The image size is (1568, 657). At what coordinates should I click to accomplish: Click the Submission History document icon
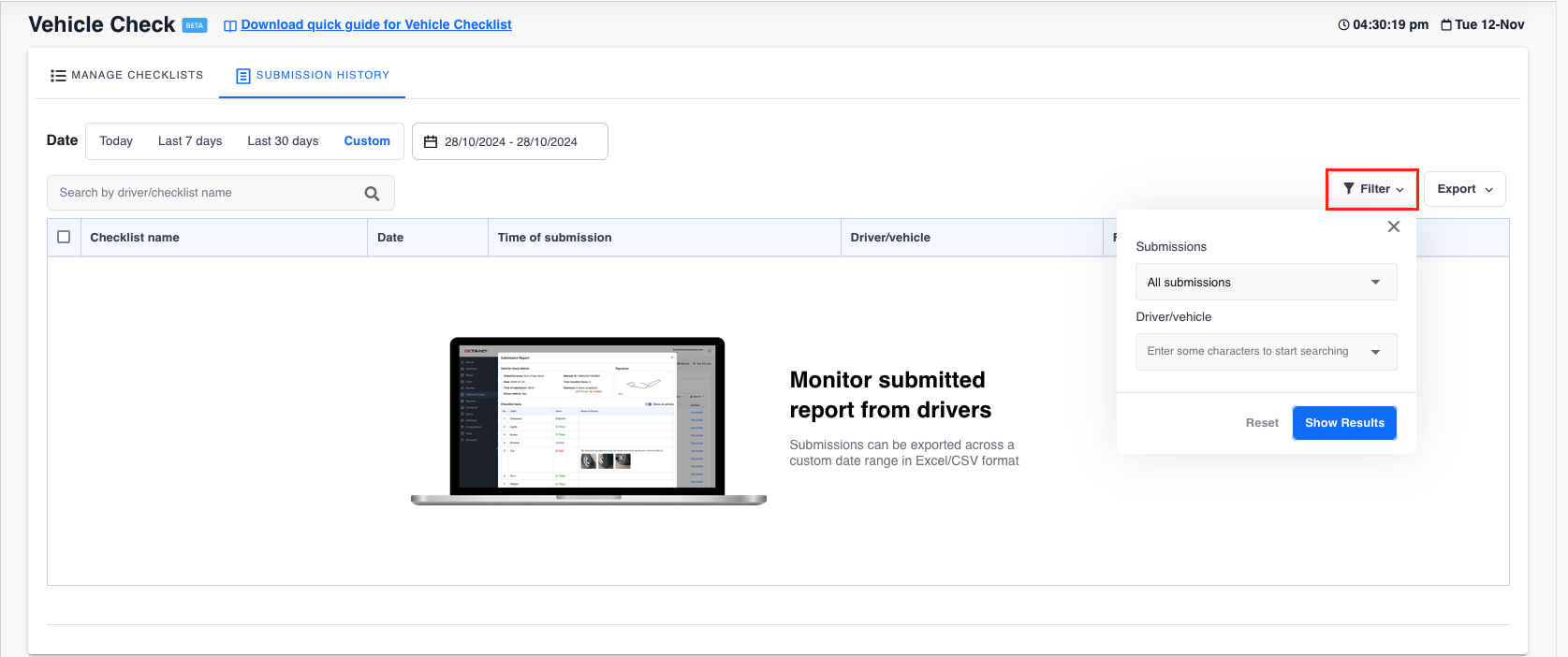click(x=242, y=76)
